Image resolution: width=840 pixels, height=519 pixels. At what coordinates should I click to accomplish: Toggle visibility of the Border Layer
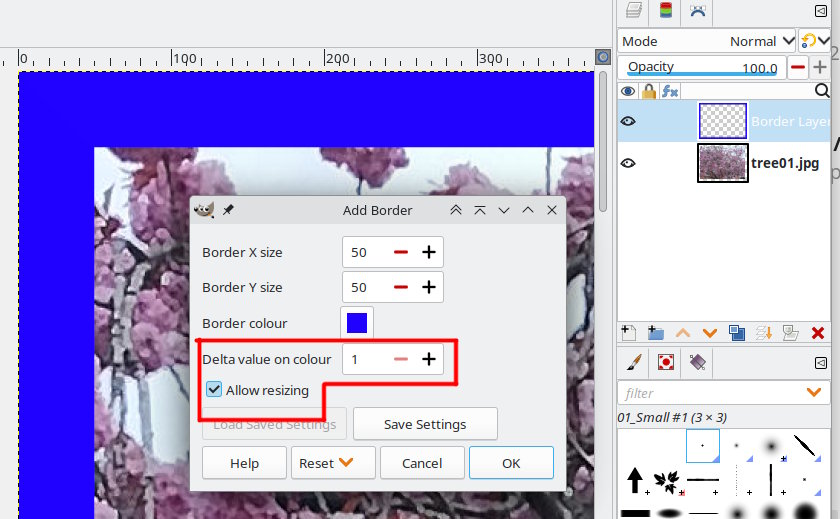628,121
